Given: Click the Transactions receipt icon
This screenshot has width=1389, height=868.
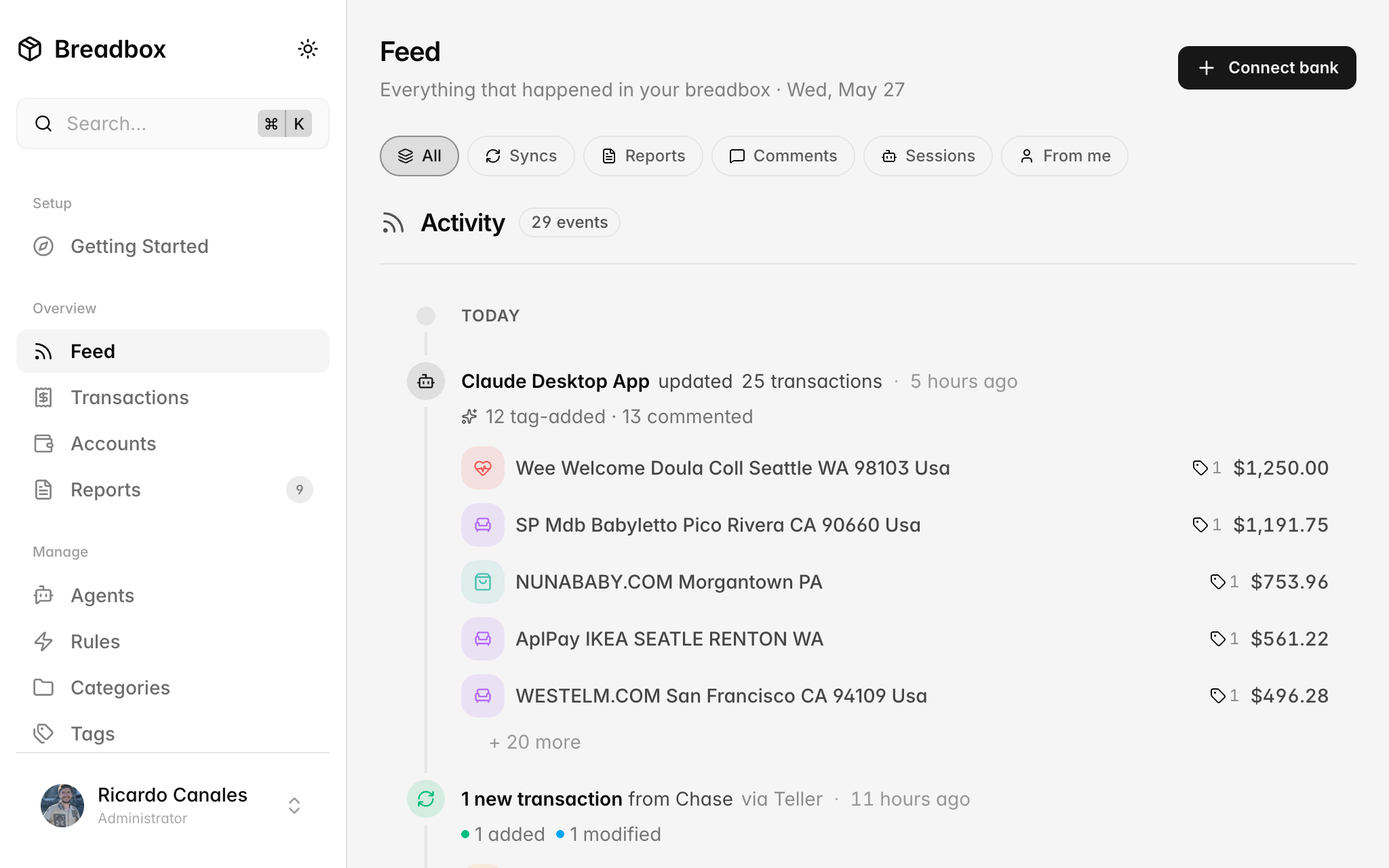Looking at the screenshot, I should coord(43,397).
